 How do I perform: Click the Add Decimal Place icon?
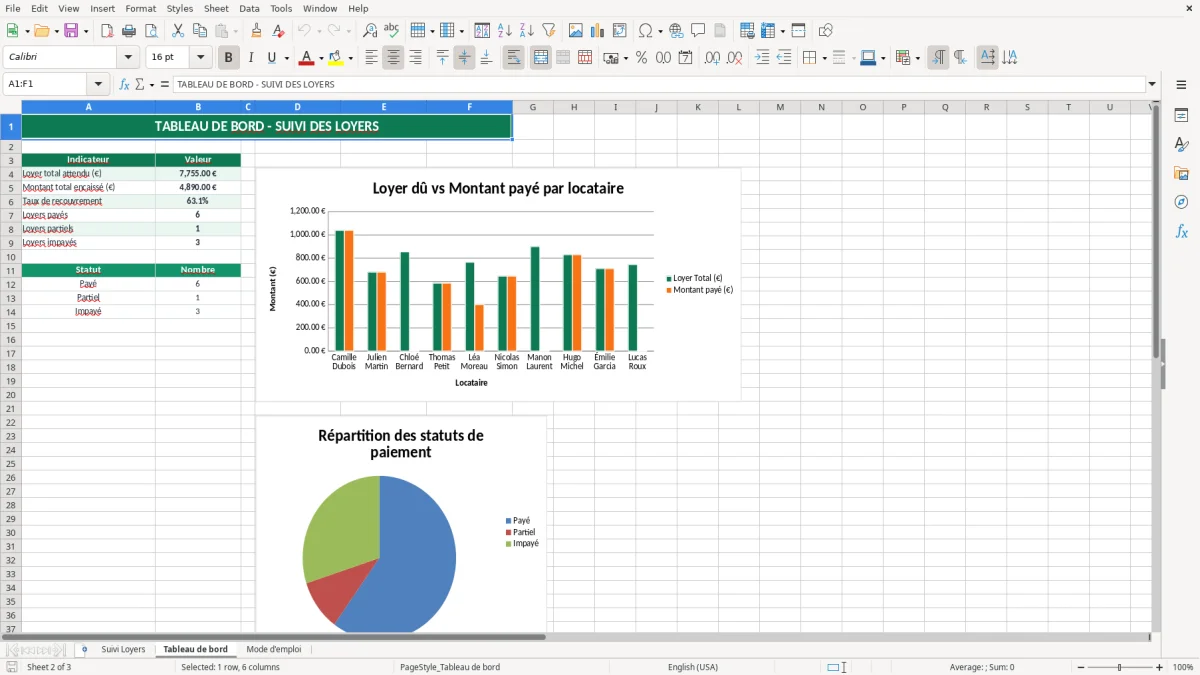pyautogui.click(x=712, y=58)
